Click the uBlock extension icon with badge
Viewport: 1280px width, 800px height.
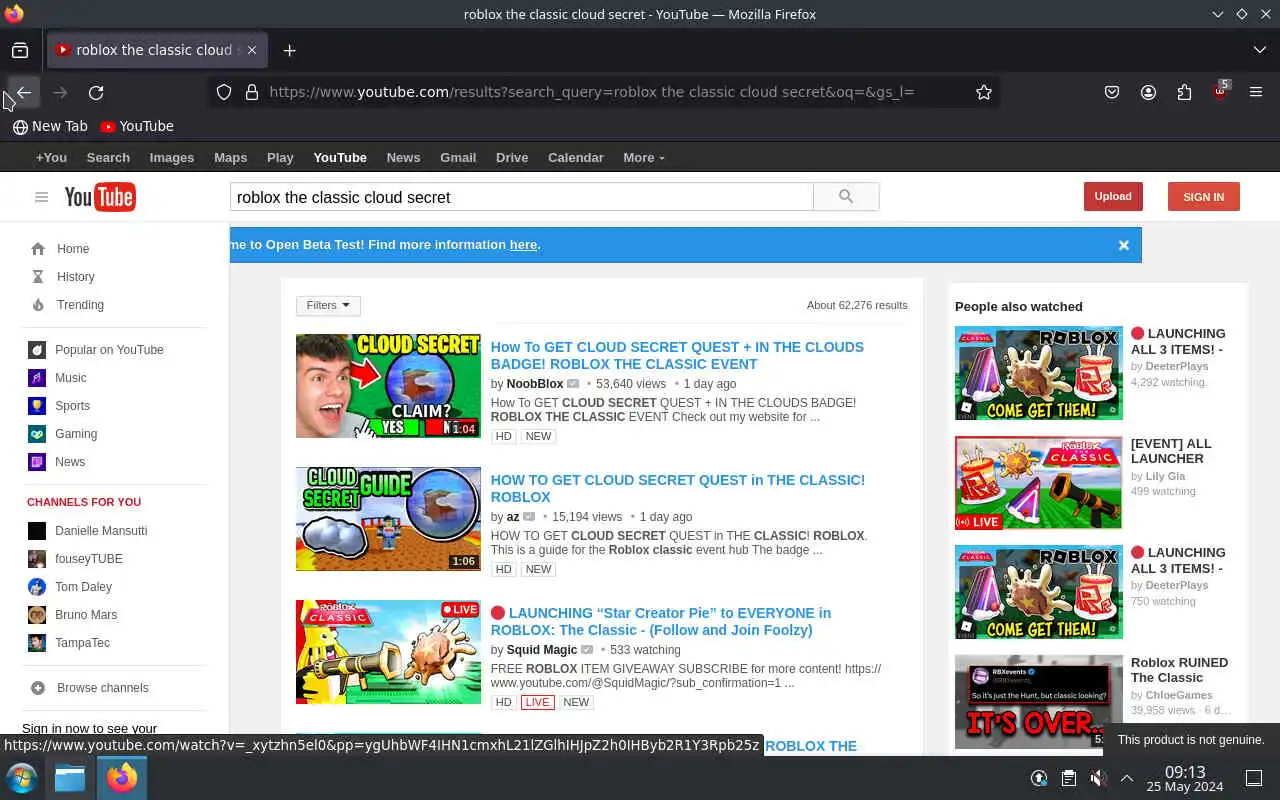(x=1220, y=91)
